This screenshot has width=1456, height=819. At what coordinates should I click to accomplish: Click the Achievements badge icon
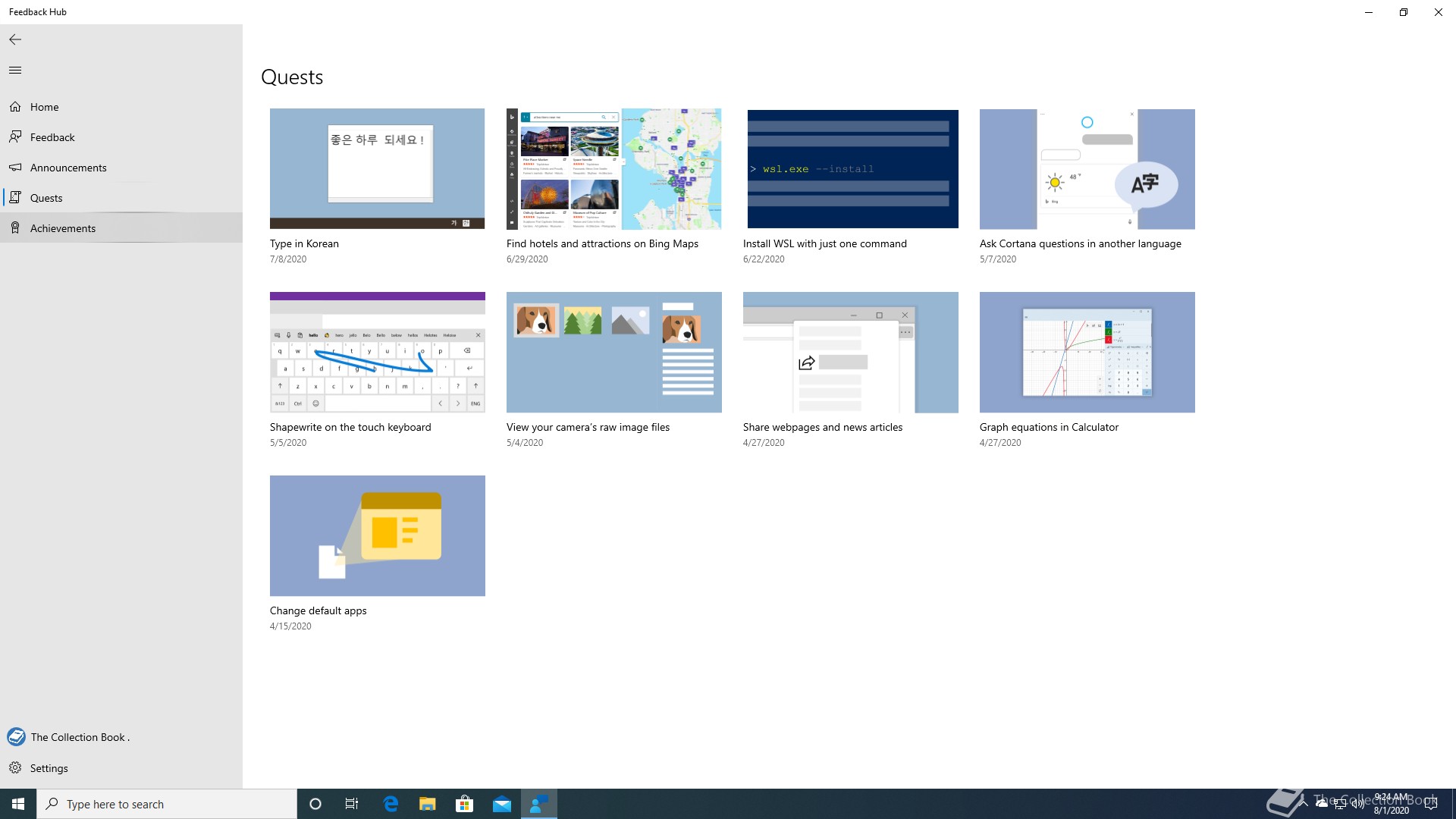tap(15, 228)
